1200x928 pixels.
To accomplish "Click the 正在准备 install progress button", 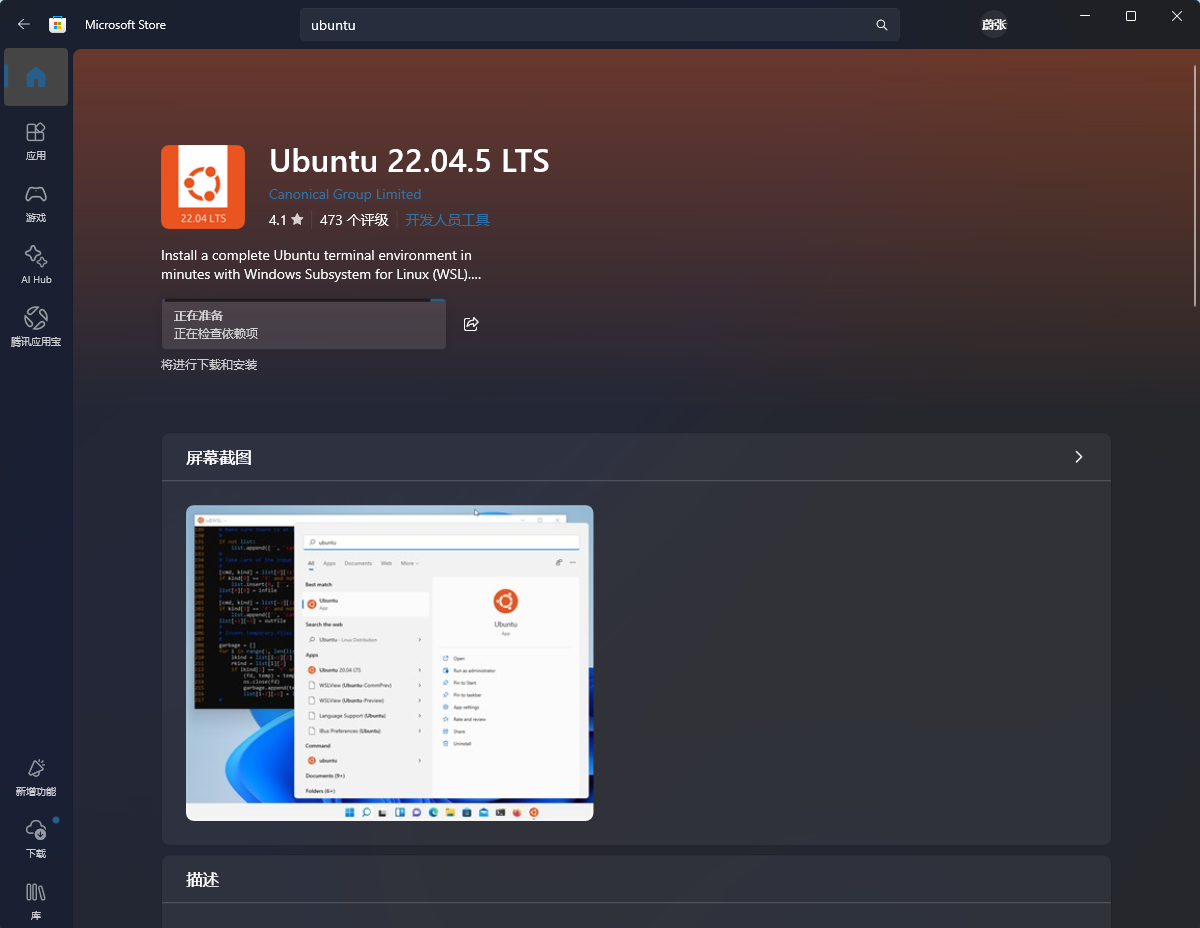I will (x=304, y=324).
